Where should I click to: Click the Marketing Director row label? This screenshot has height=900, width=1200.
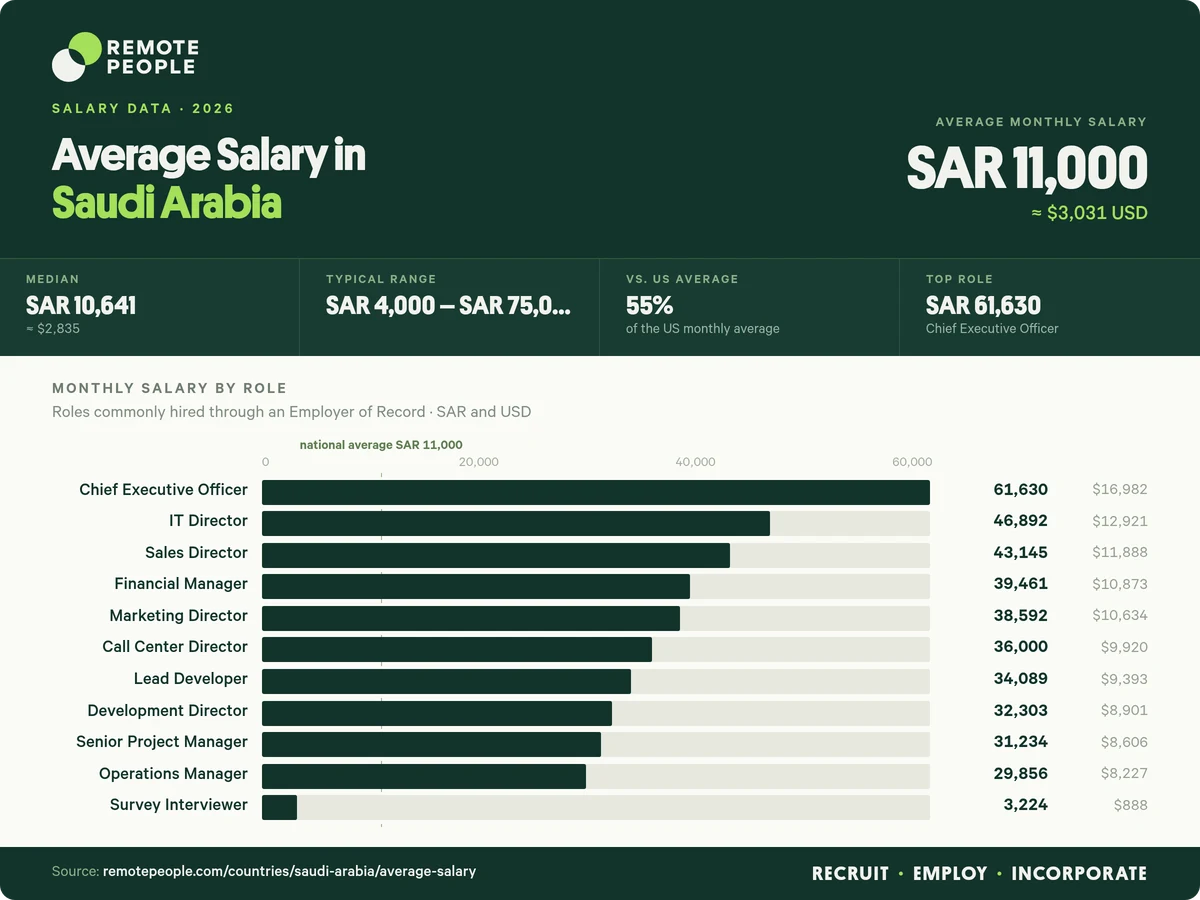179,615
